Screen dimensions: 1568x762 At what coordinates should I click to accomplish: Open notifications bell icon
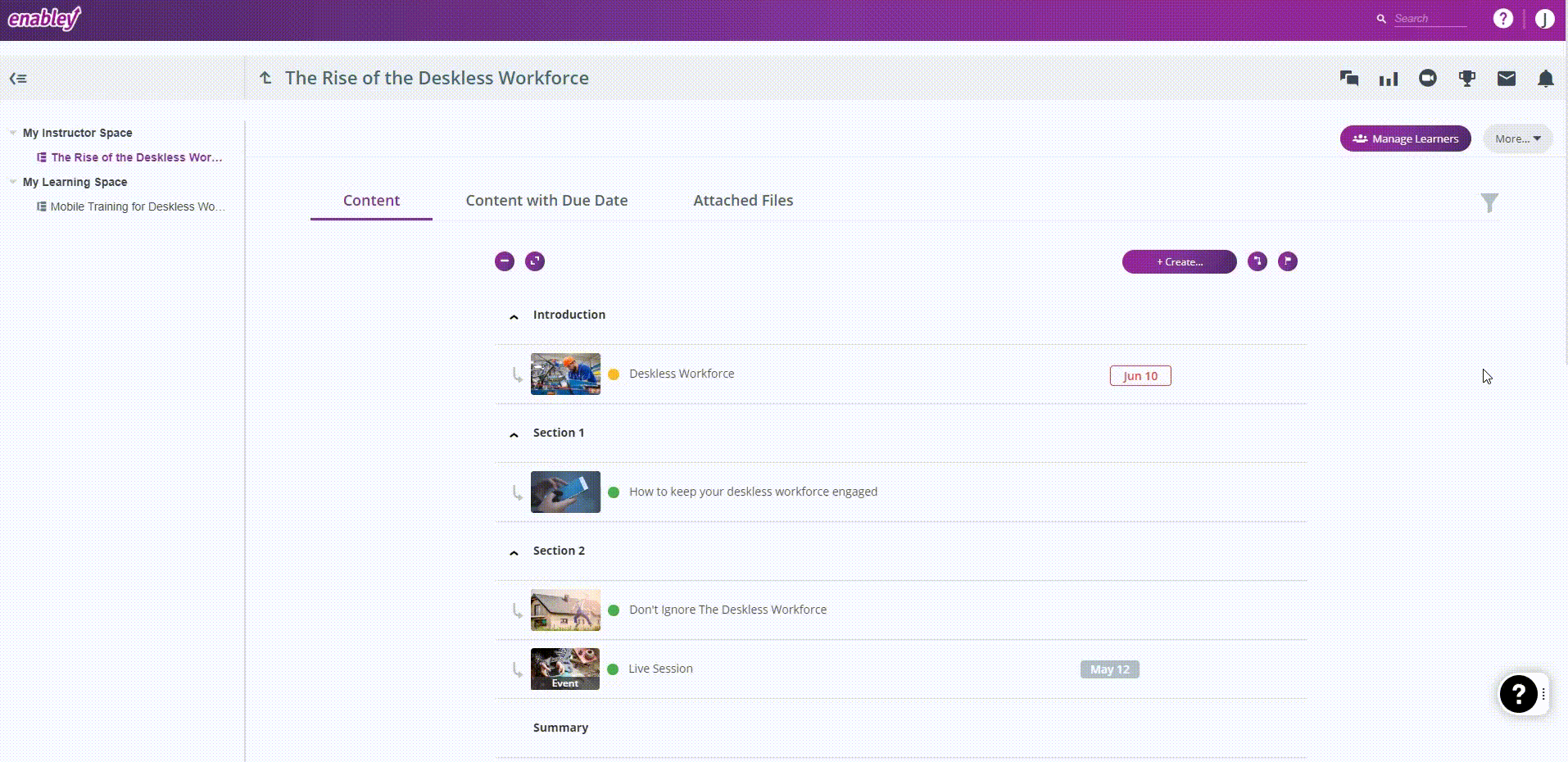pos(1545,79)
